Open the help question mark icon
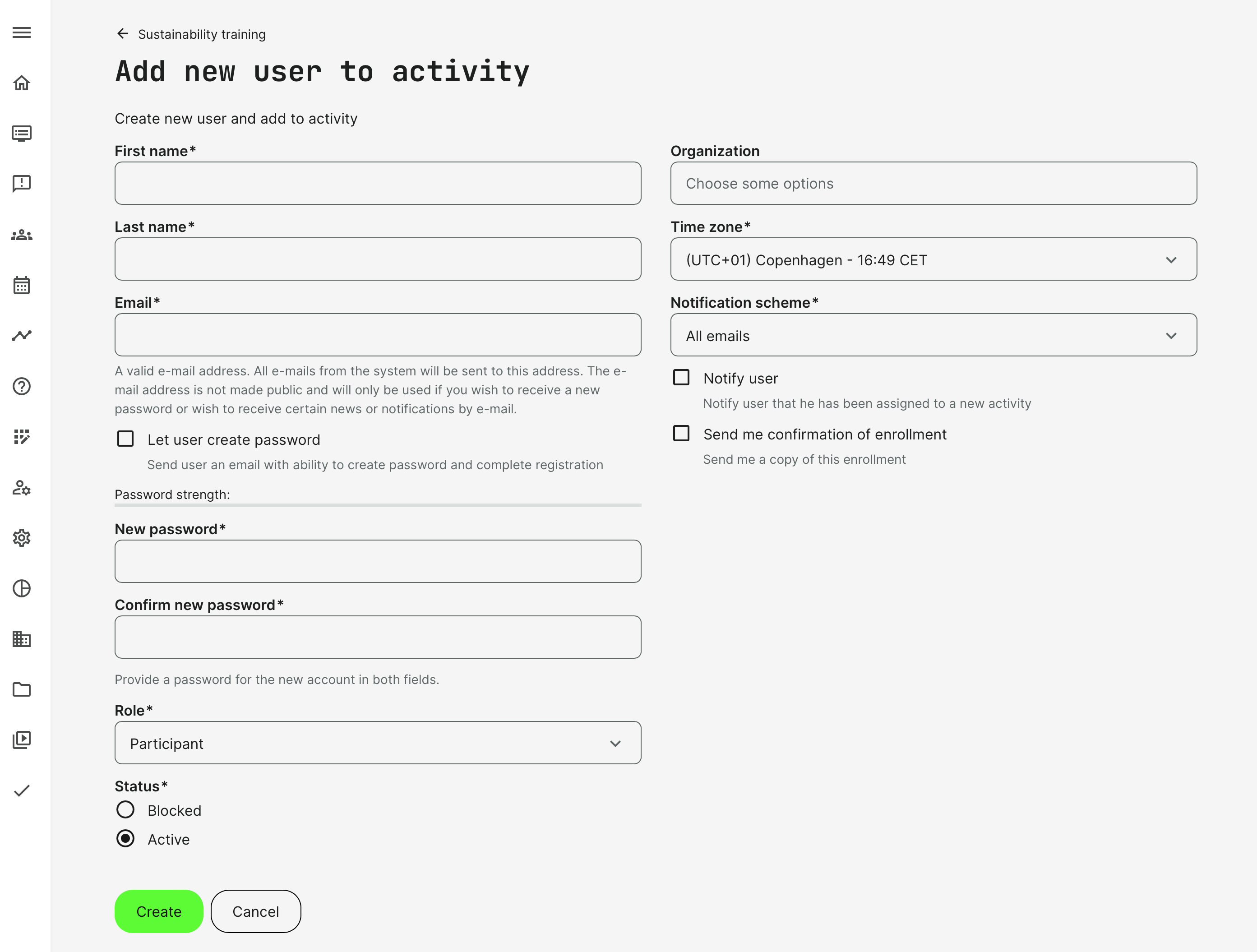The width and height of the screenshot is (1257, 952). click(22, 387)
